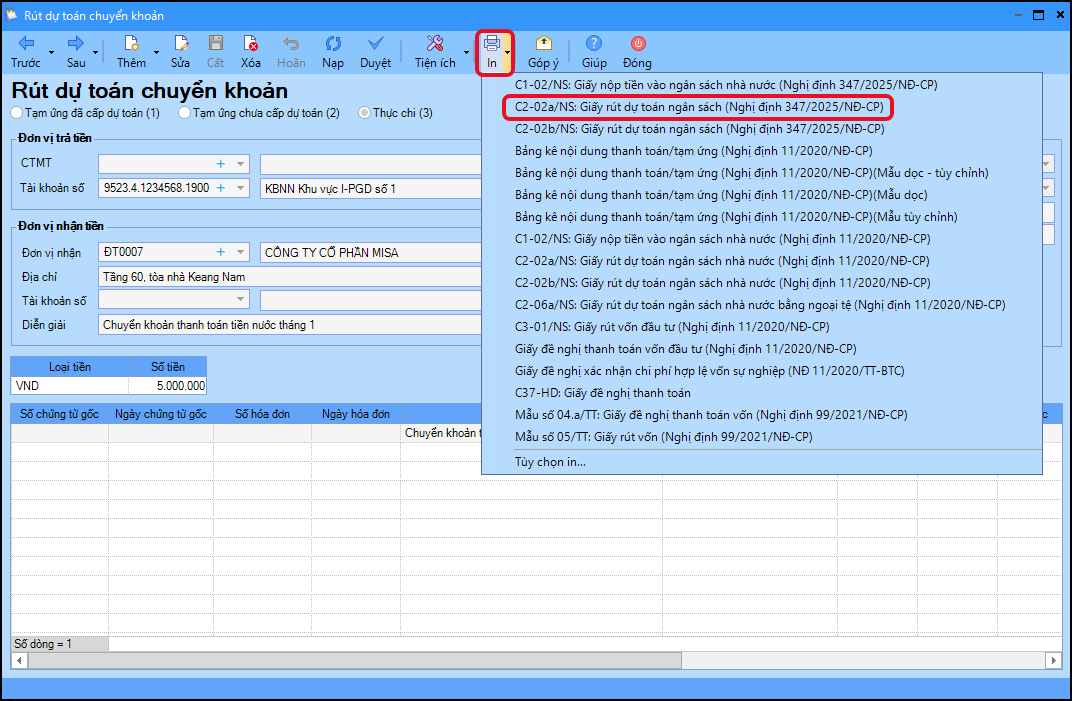This screenshot has width=1072, height=701.
Task: Click the CÔNG TY CỔ PHẦN MISA field
Action: (371, 252)
